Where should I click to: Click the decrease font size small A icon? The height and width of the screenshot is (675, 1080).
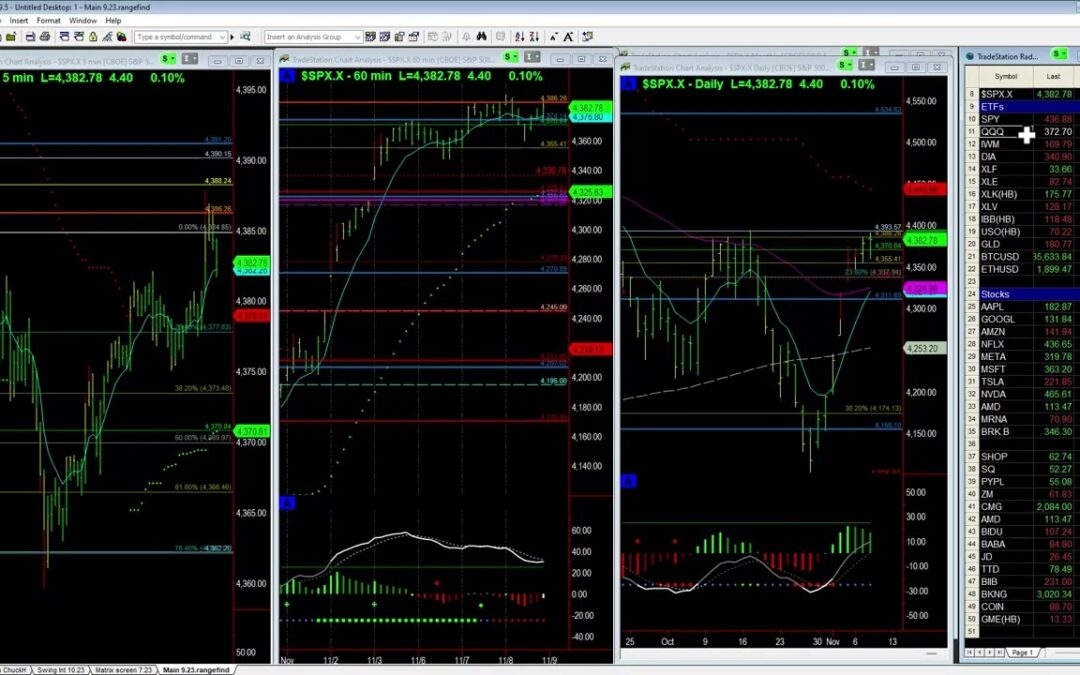554,37
